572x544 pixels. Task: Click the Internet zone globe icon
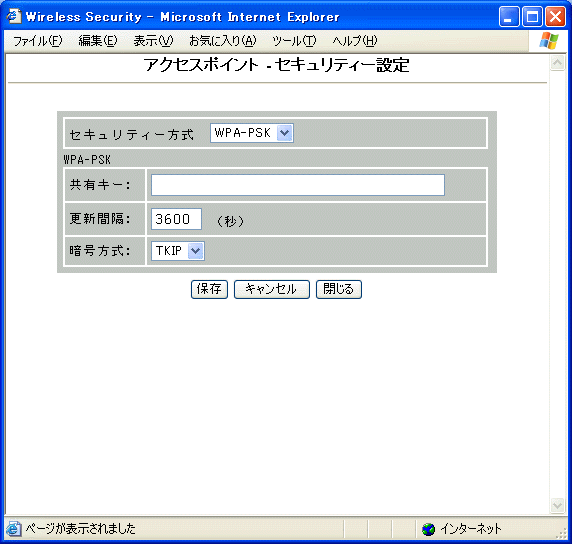[429, 529]
